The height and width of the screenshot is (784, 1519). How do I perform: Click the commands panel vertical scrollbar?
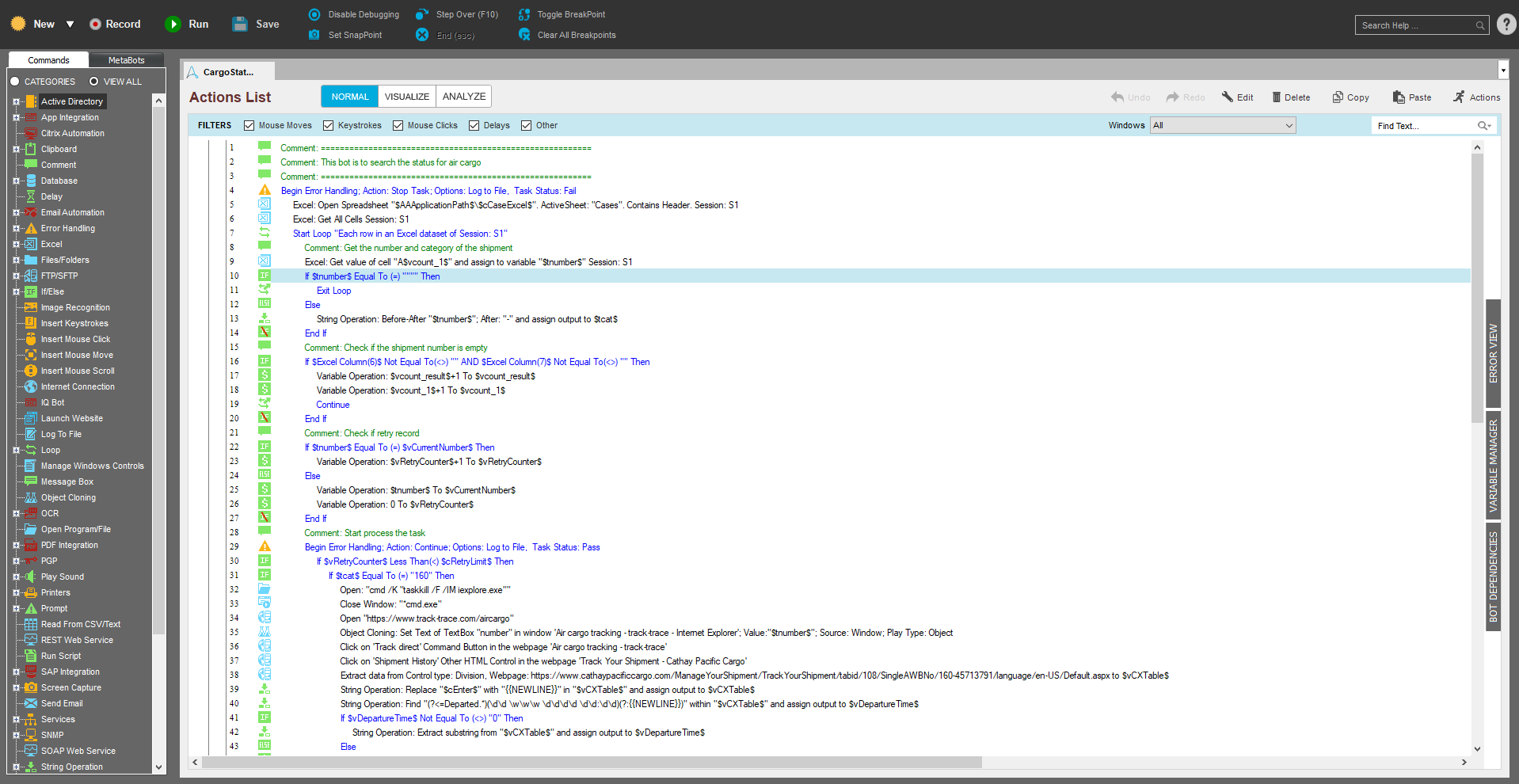tap(158, 370)
